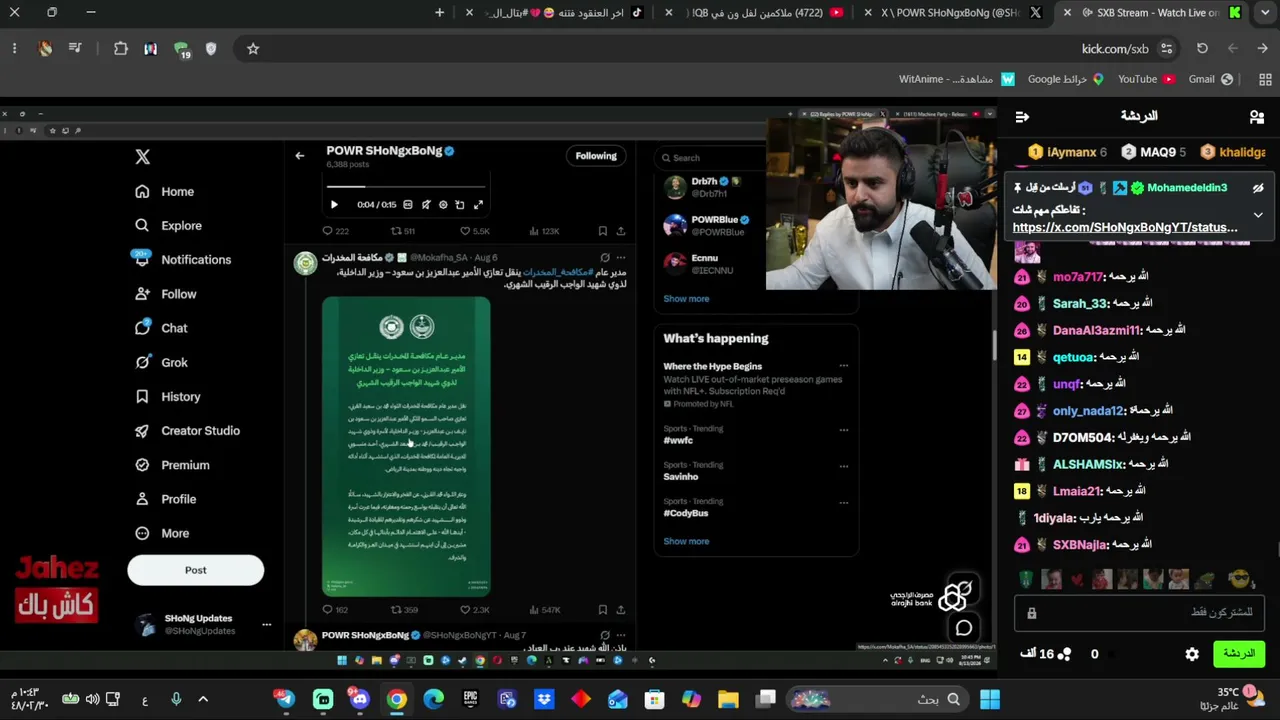This screenshot has height=720, width=1280.
Task: Show hidden system tray icons
Action: 203,699
